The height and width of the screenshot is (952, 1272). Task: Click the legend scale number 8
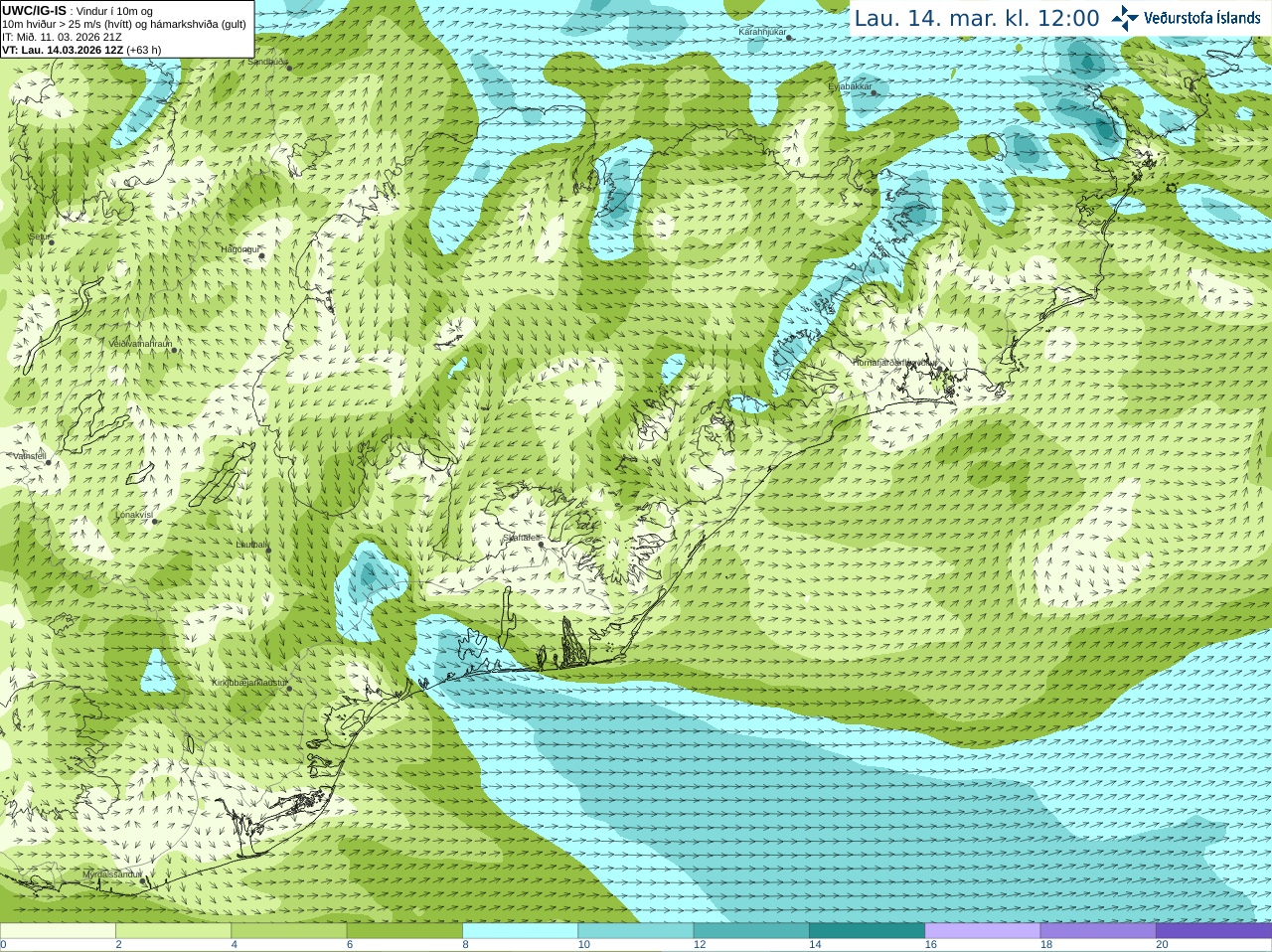tap(465, 945)
